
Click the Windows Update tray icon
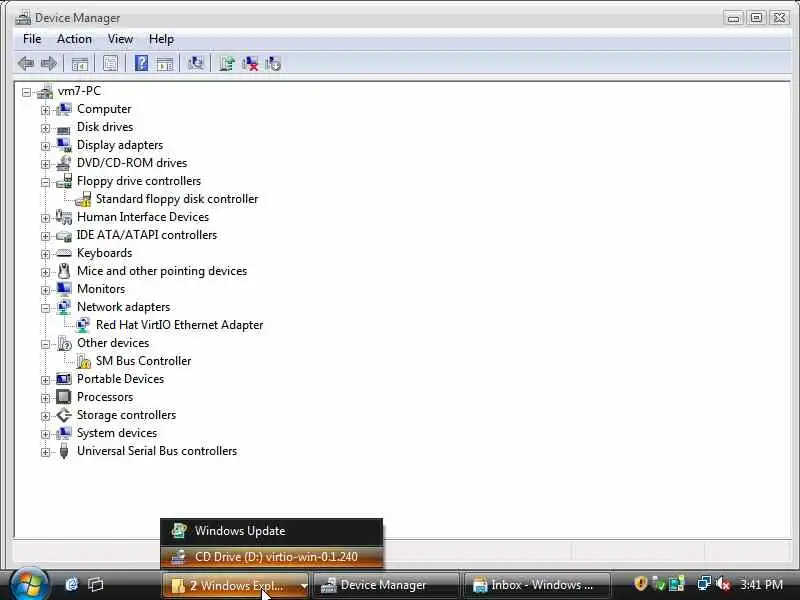coord(677,584)
